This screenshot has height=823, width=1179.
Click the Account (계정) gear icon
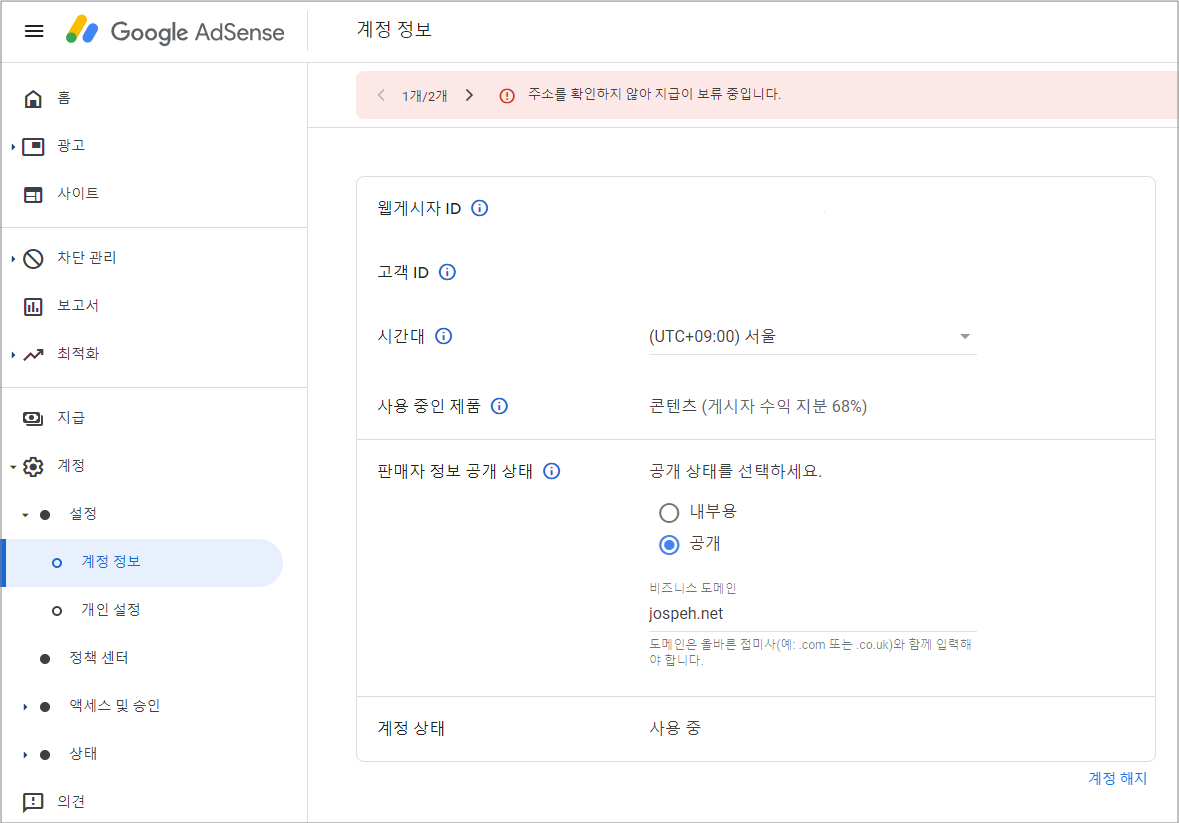(33, 466)
